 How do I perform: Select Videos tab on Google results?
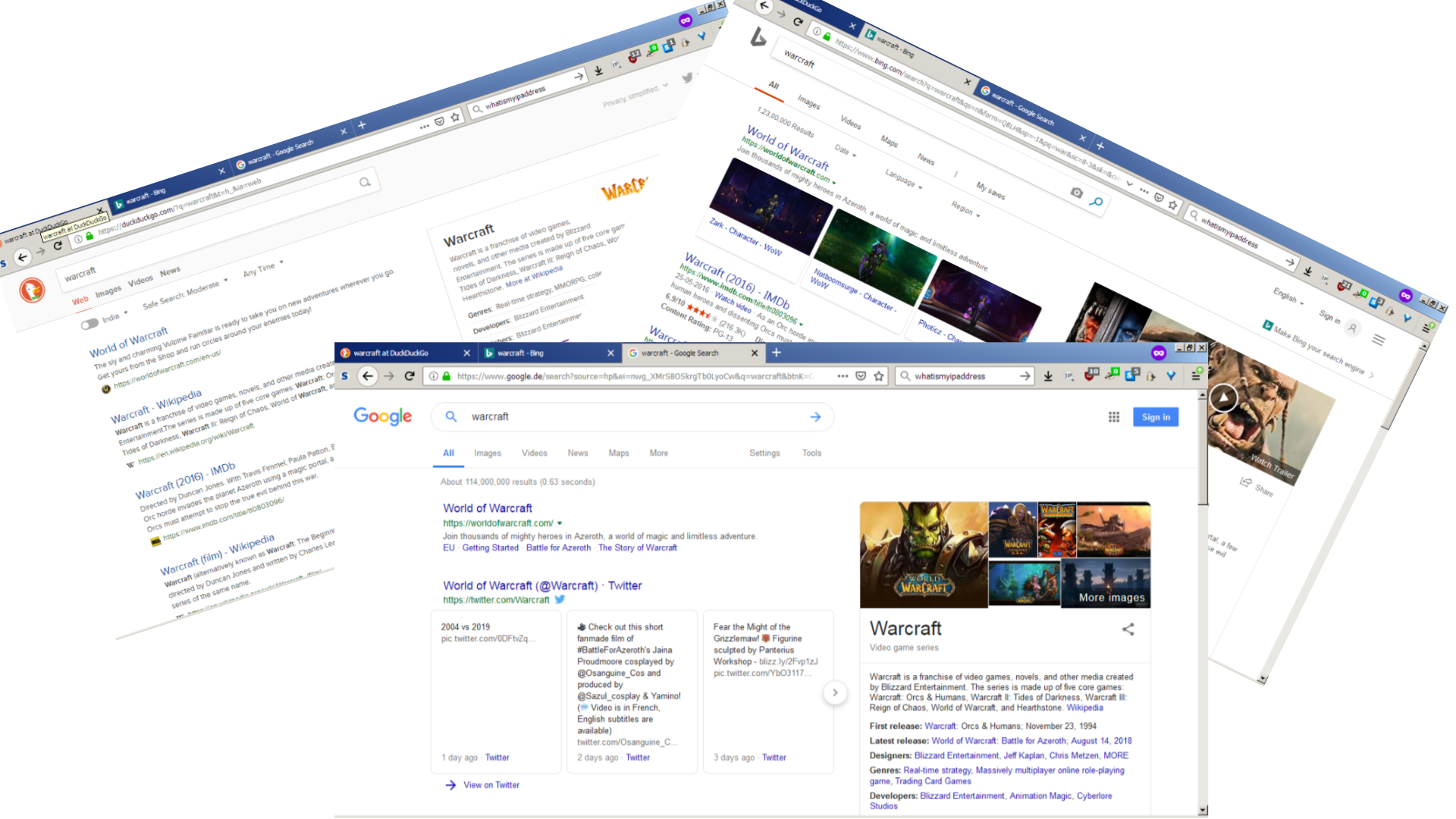(534, 453)
